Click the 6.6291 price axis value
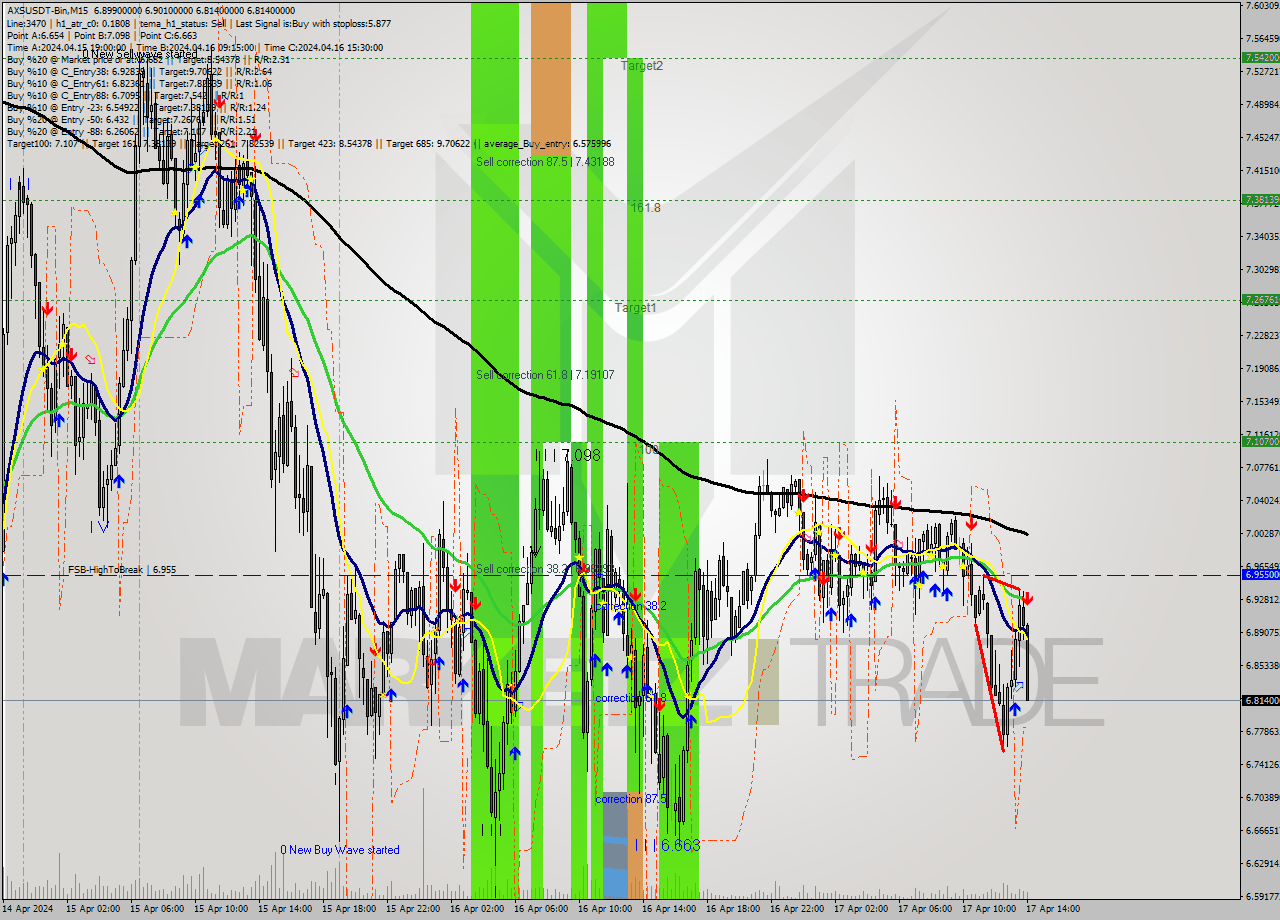 [1262, 863]
